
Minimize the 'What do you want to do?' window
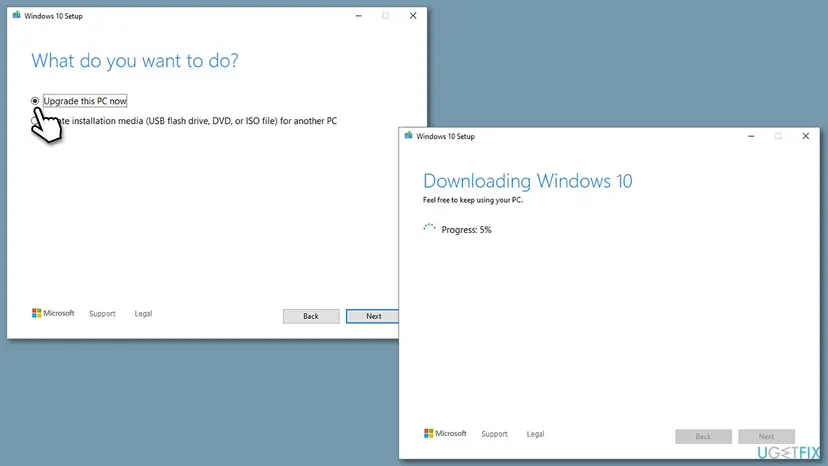pyautogui.click(x=359, y=16)
